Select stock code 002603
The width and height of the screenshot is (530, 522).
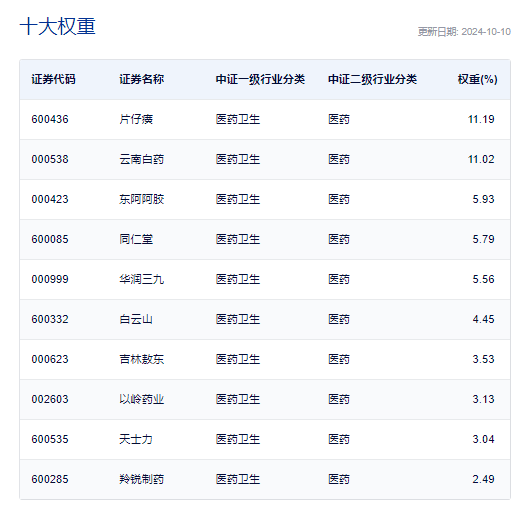[x=50, y=399]
